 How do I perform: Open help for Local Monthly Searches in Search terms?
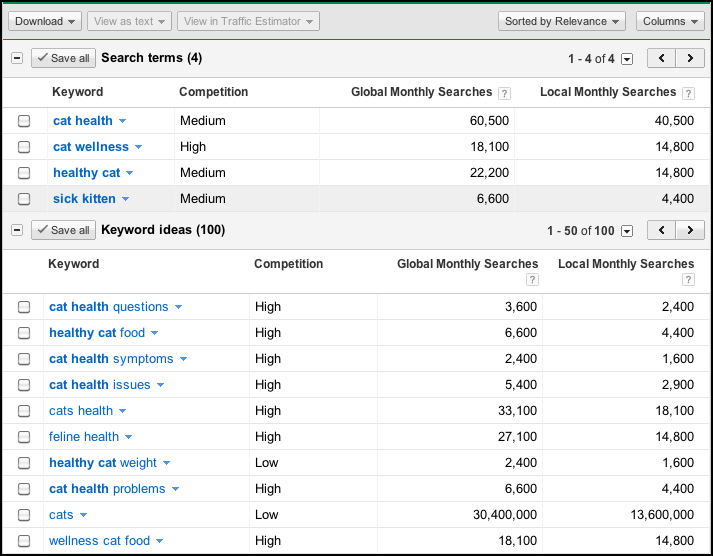tap(688, 93)
